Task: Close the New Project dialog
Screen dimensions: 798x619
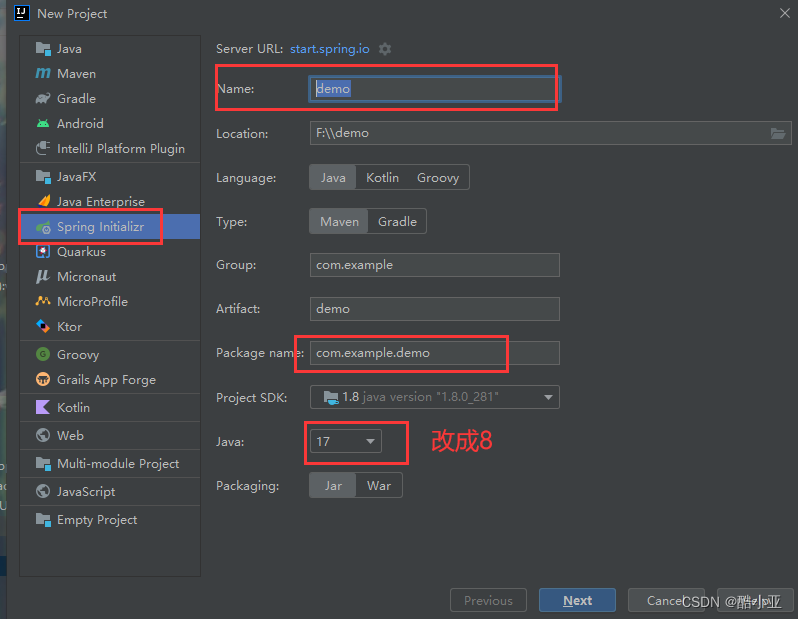Action: 784,13
